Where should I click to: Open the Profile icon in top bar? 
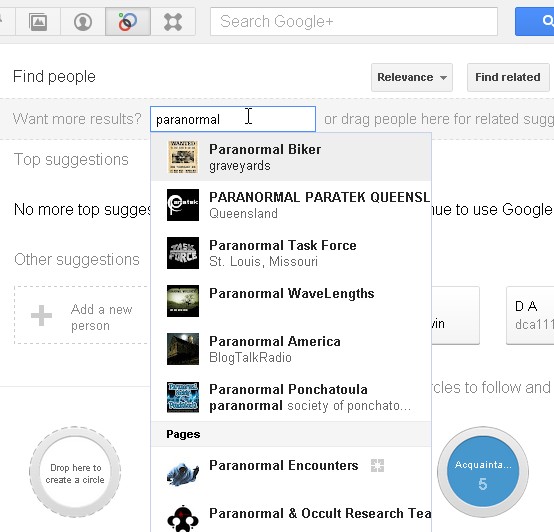[83, 22]
